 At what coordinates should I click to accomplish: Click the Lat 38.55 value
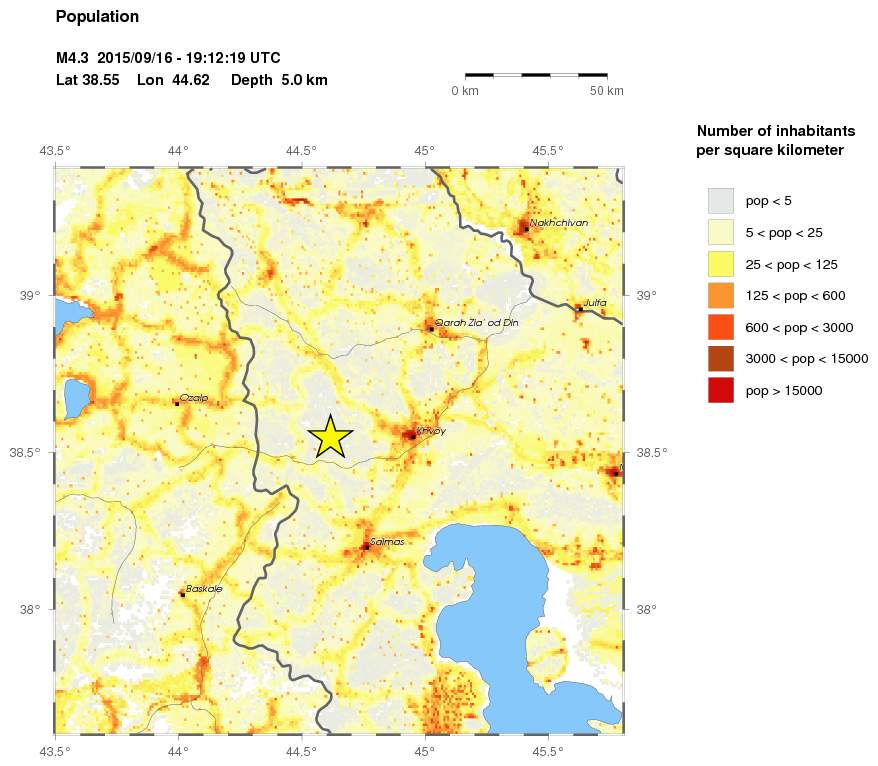pos(87,80)
